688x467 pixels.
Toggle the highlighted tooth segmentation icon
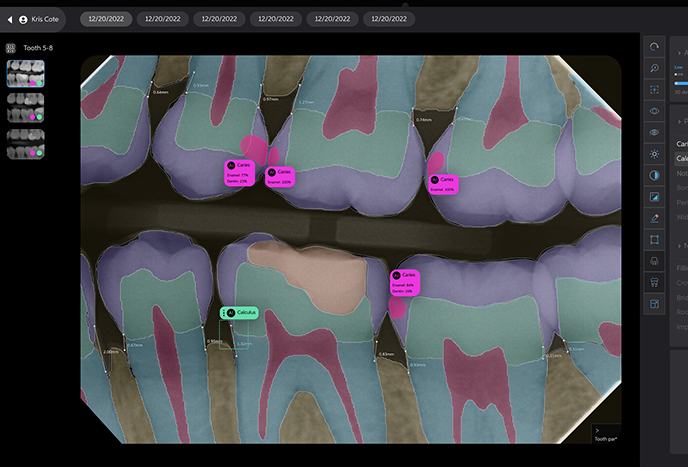654,261
